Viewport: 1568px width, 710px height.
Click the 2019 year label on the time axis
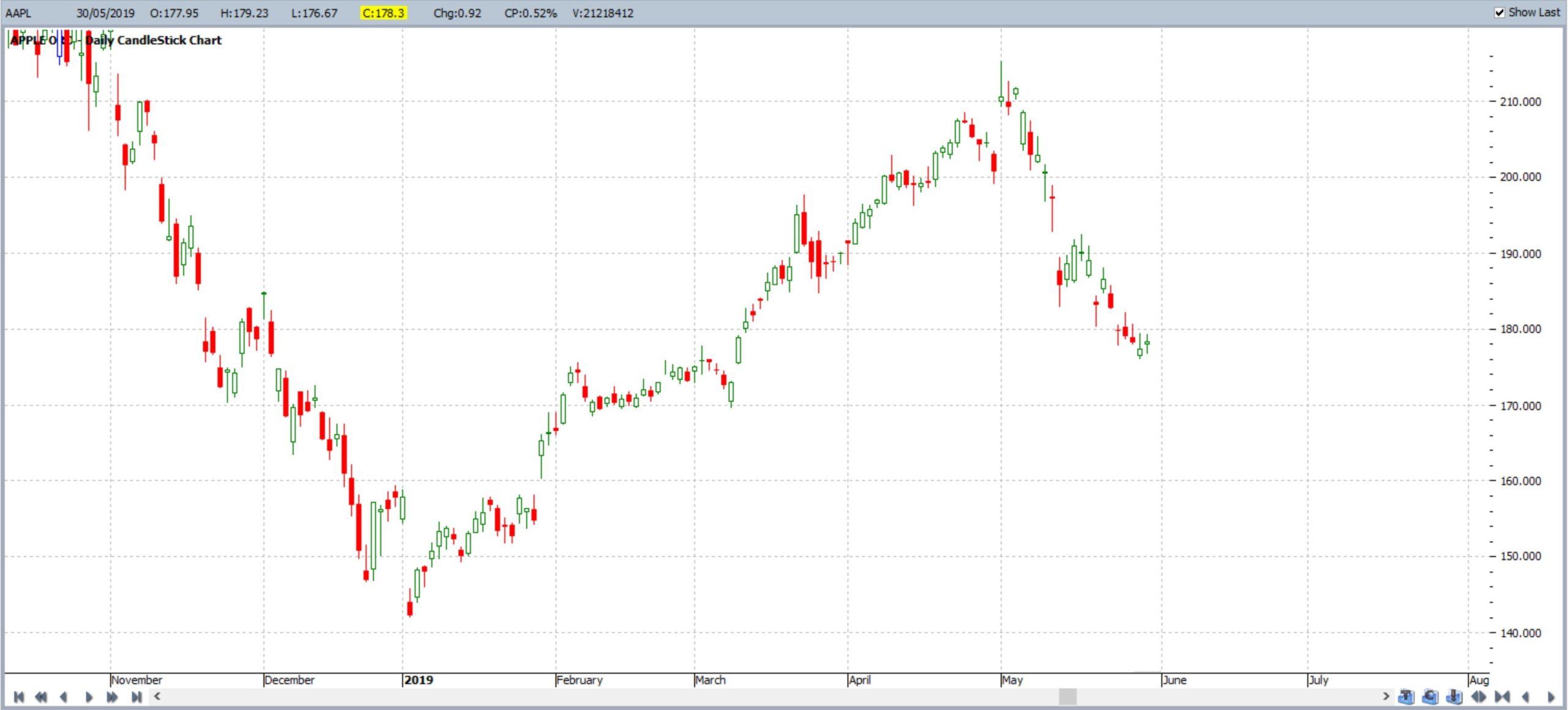click(x=418, y=680)
